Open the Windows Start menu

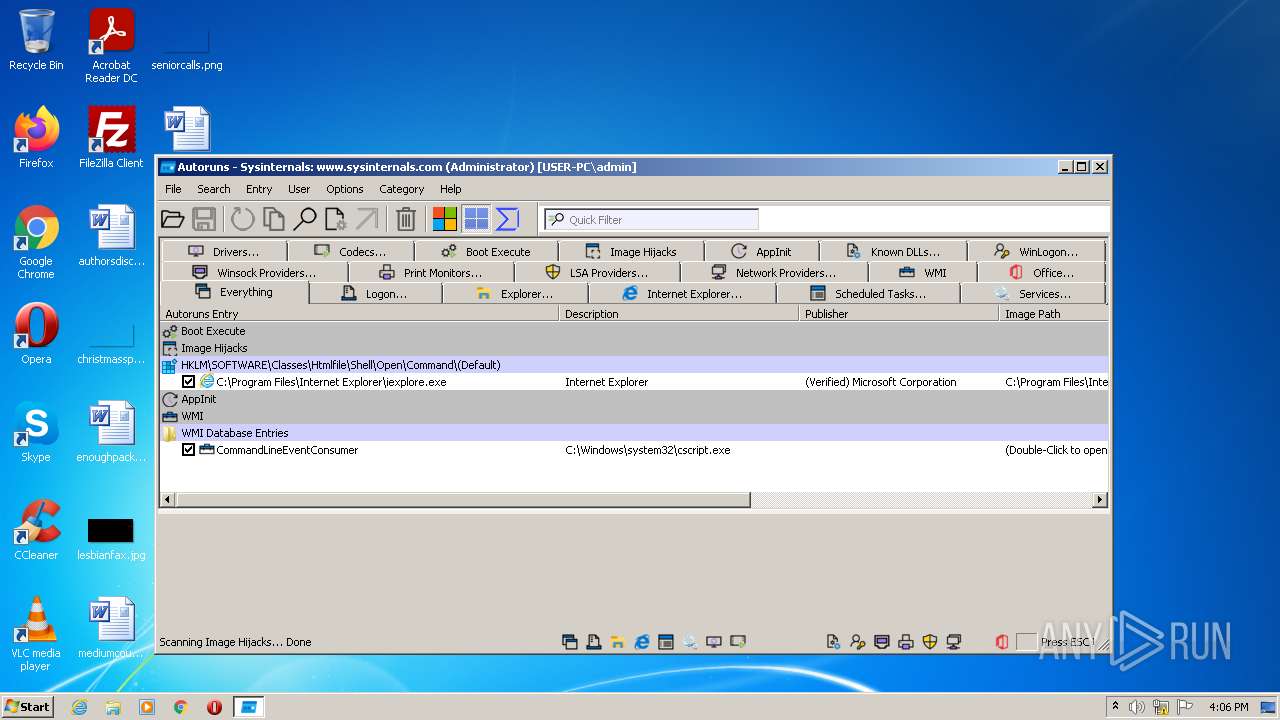[27, 706]
